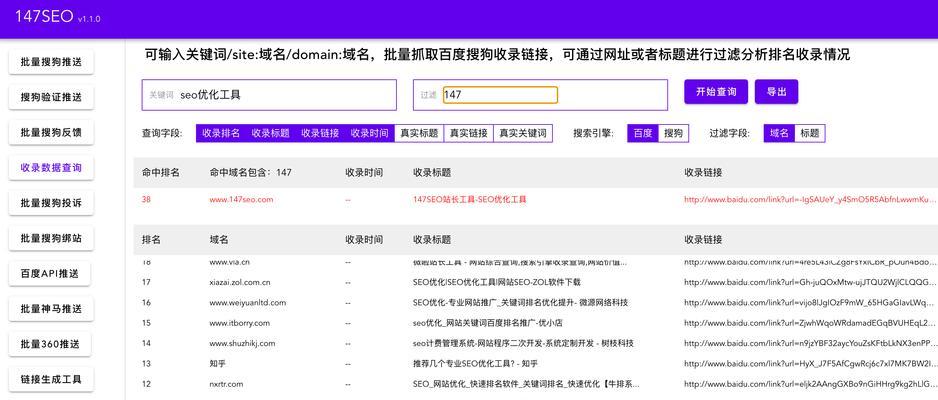Toggle the 收录时间 query field
This screenshot has width=938, height=400.
[x=369, y=133]
